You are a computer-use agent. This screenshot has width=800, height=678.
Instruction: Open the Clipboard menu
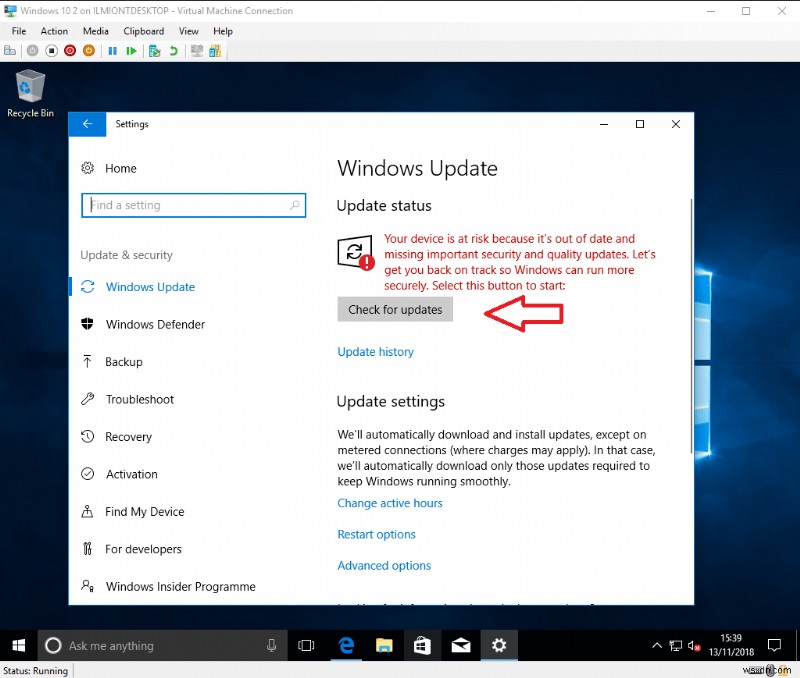click(x=143, y=31)
